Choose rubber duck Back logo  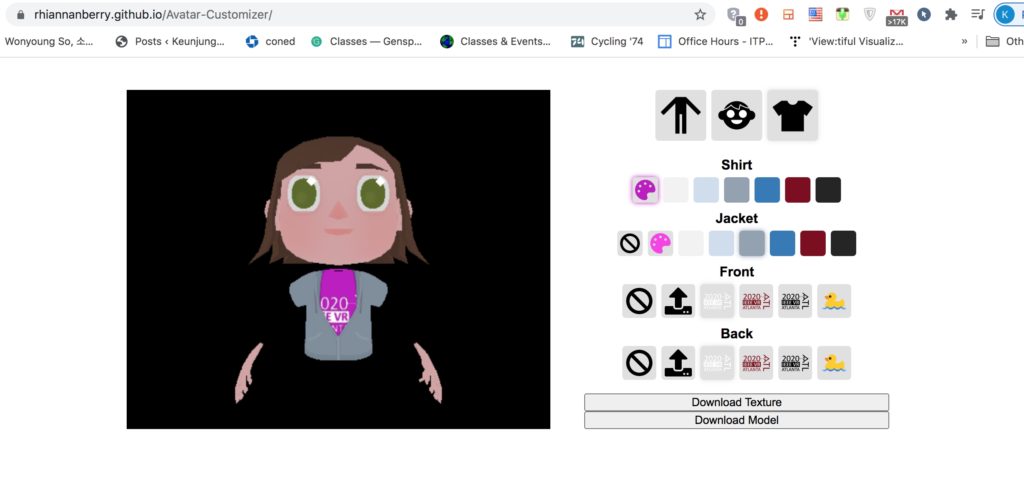[x=834, y=363]
